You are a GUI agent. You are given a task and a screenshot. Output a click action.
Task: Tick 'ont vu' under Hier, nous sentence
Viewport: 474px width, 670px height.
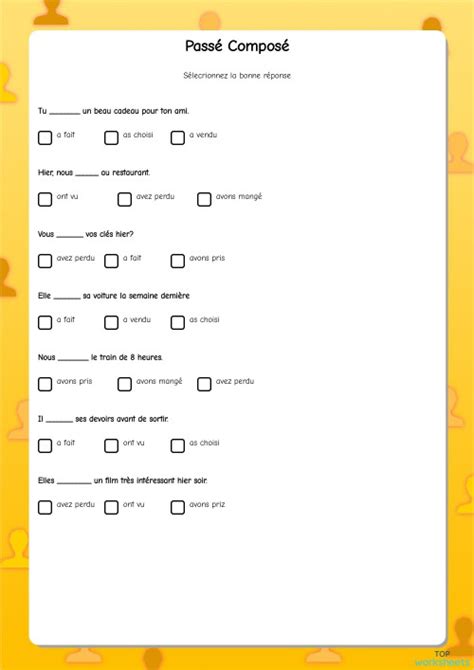45,199
